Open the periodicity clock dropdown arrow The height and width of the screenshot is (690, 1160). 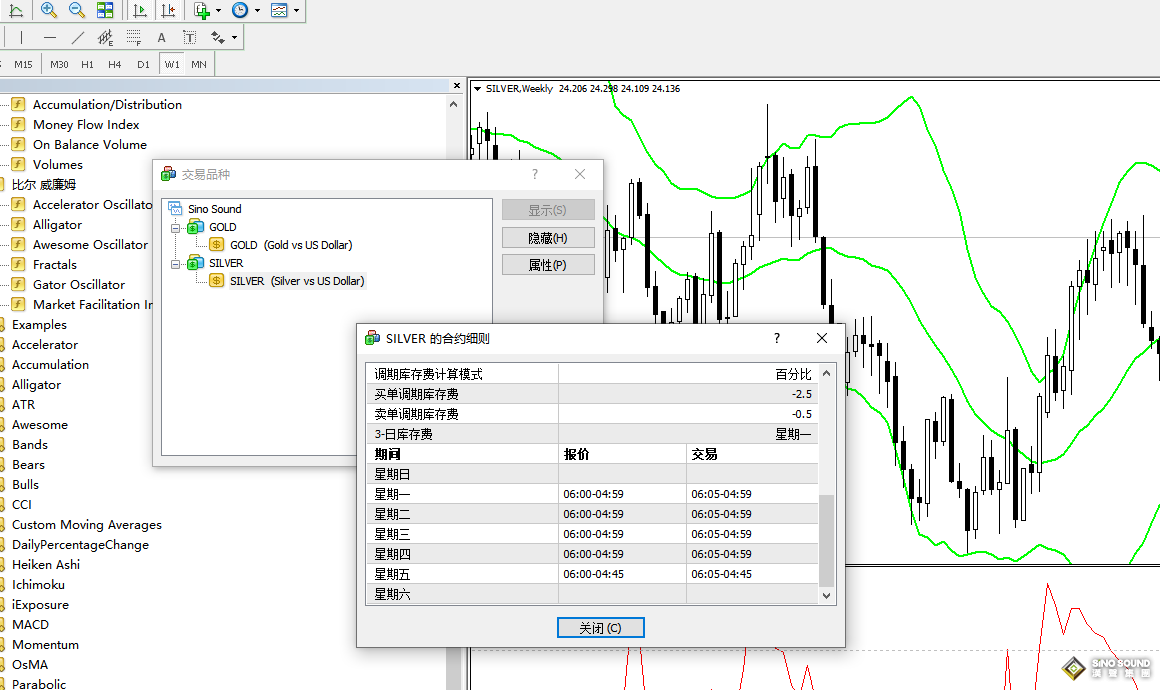(257, 11)
